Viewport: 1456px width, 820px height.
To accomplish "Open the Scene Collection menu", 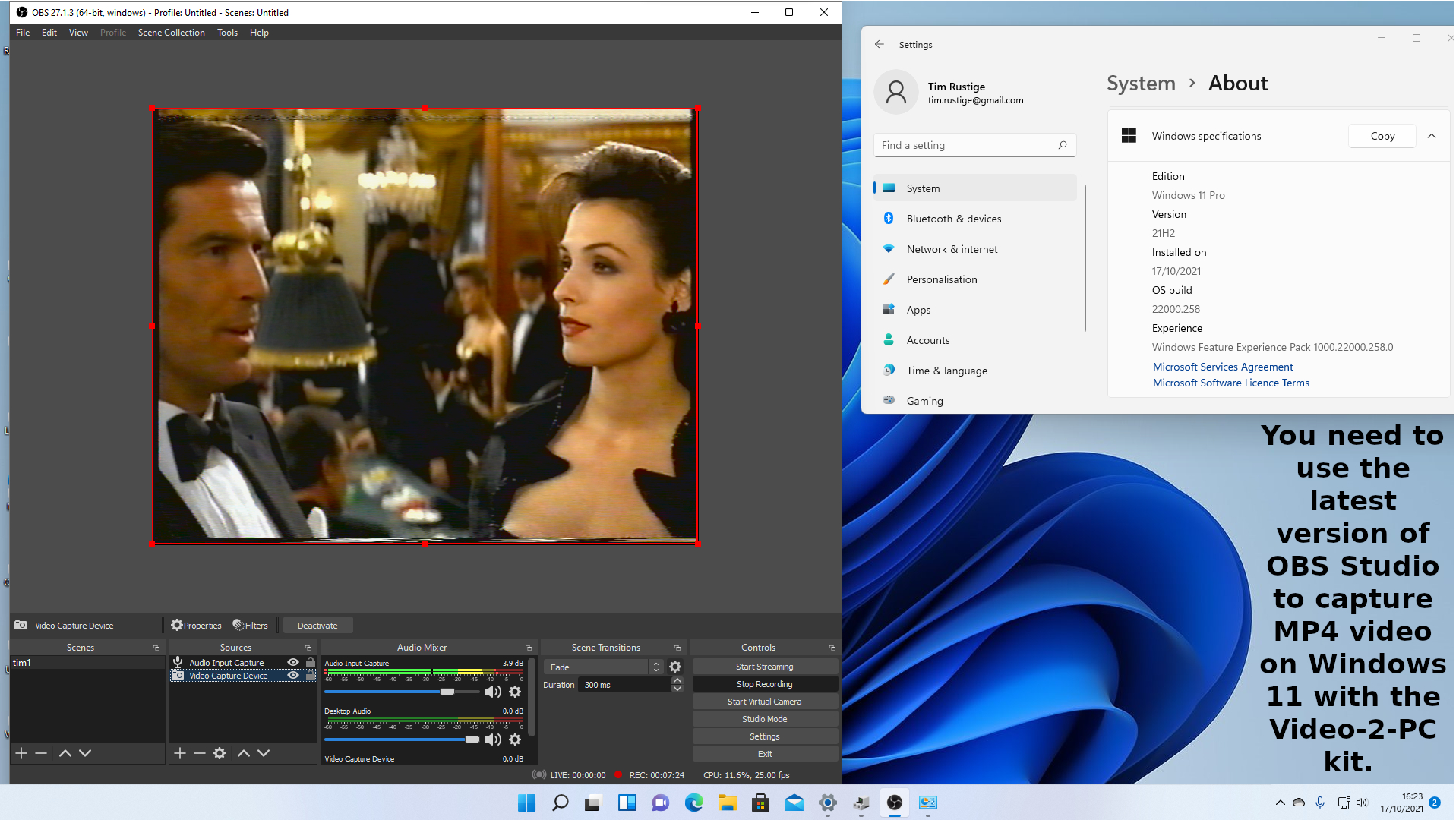I will point(171,33).
